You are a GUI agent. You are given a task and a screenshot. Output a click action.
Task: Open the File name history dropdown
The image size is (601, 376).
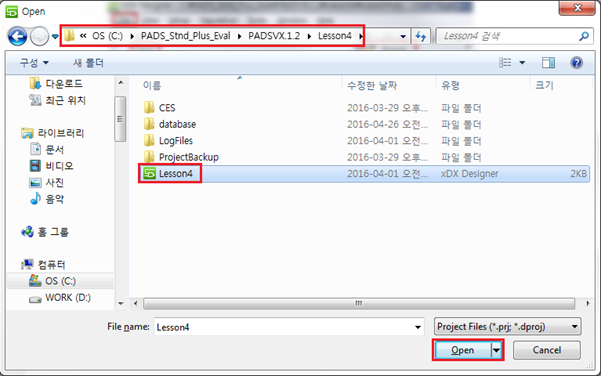[x=417, y=327]
